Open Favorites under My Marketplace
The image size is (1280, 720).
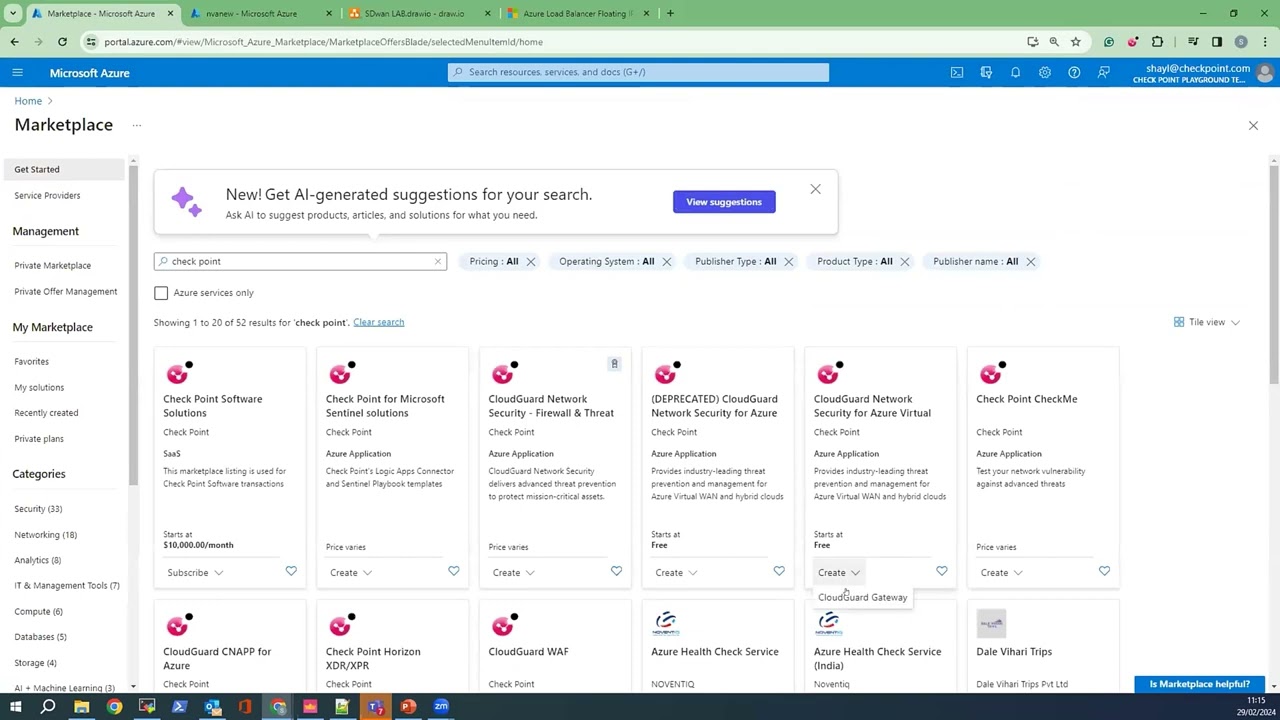(31, 361)
